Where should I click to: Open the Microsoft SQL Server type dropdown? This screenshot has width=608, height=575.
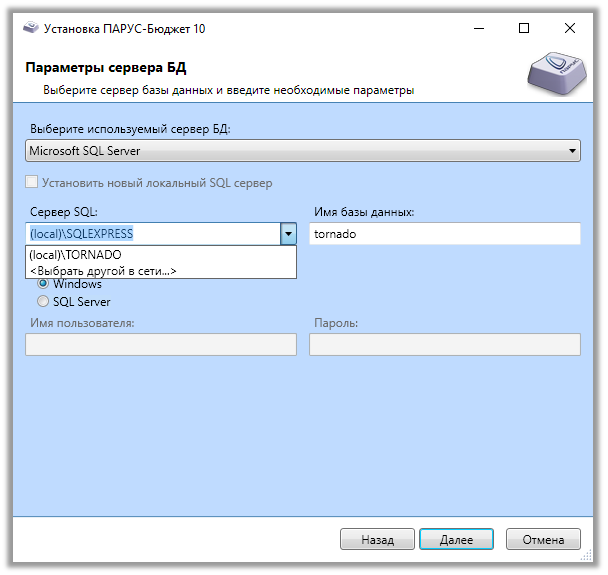point(302,151)
